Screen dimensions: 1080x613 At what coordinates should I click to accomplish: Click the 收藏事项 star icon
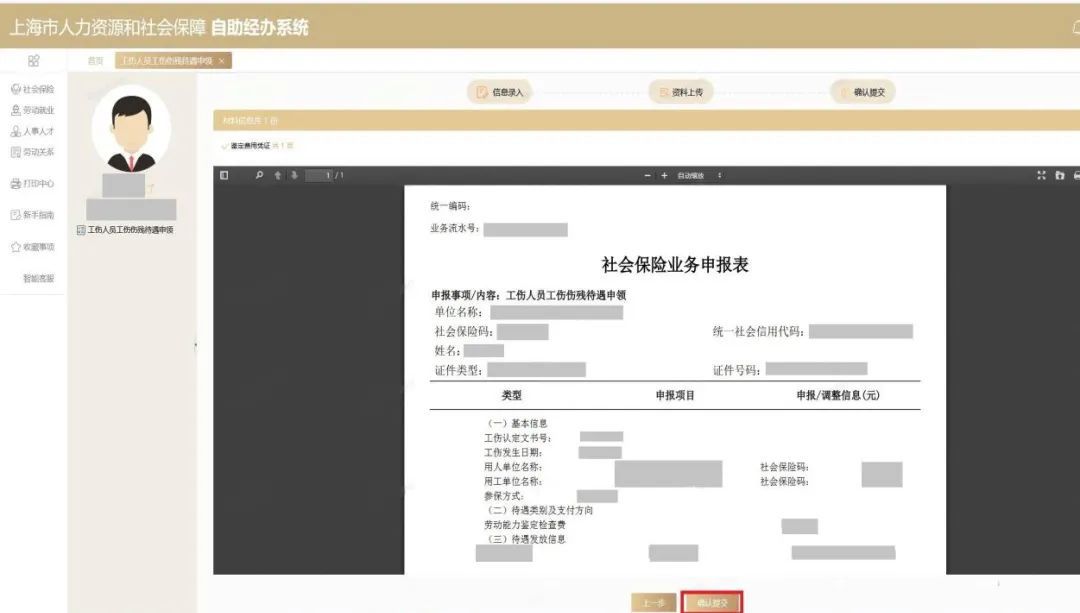click(15, 247)
